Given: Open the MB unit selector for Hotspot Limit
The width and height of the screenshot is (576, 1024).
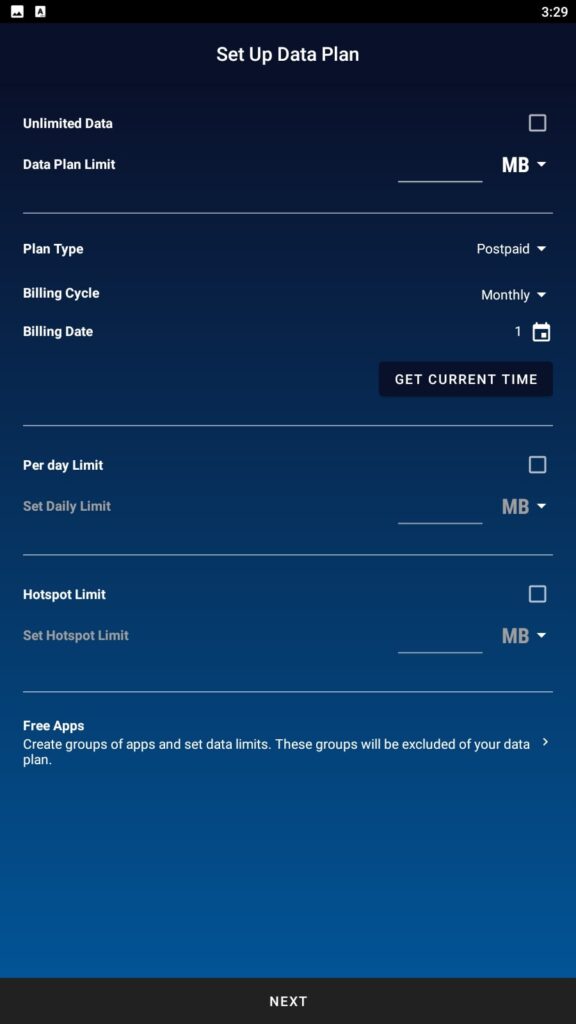Looking at the screenshot, I should tap(522, 635).
